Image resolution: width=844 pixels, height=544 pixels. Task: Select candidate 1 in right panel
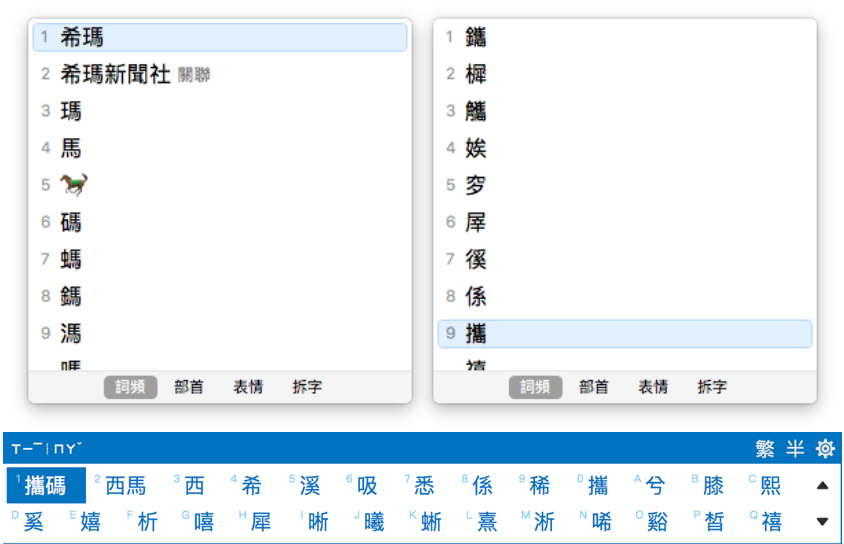coord(624,37)
